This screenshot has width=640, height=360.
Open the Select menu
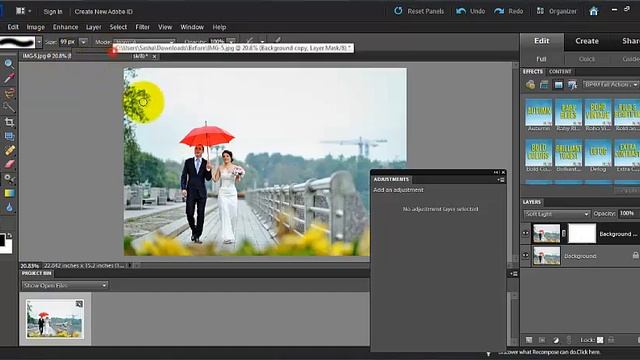pyautogui.click(x=118, y=27)
